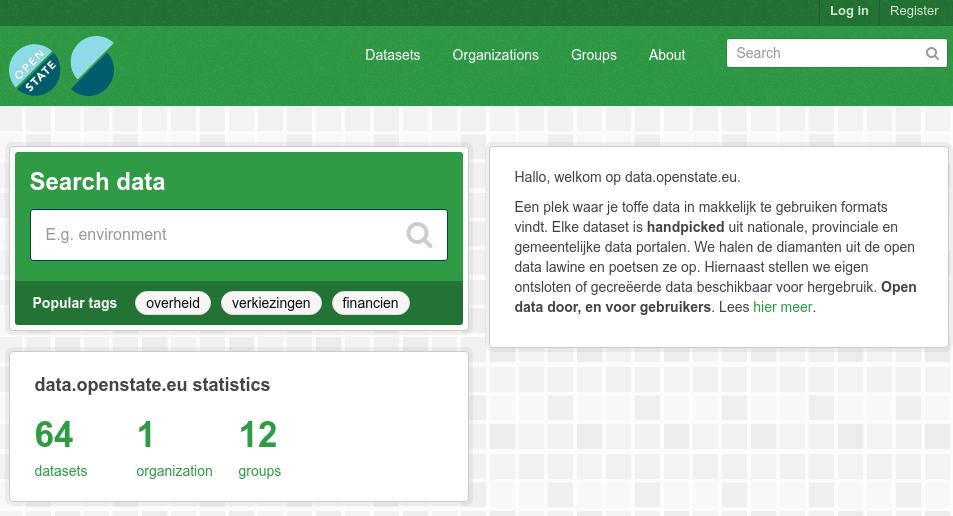This screenshot has height=516, width=953.
Task: Open the 1 organization statistic
Action: (174, 448)
